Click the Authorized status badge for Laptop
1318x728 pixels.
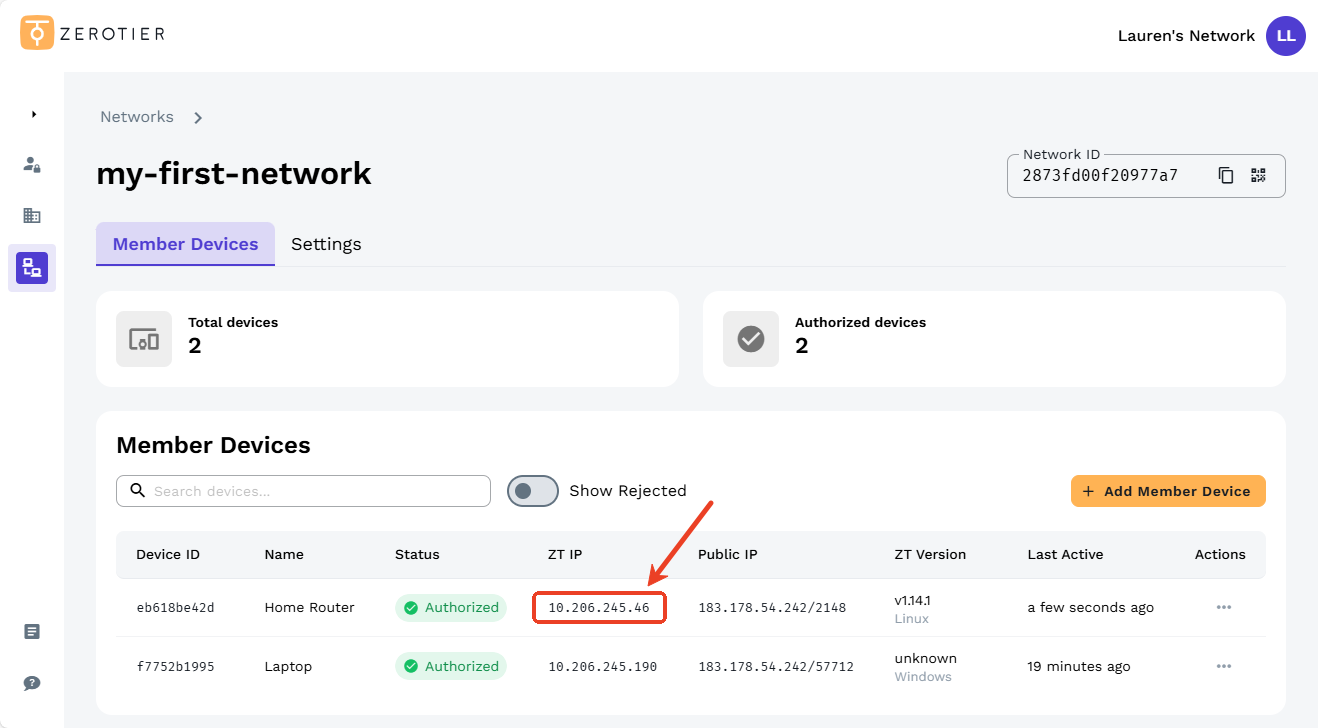(451, 666)
